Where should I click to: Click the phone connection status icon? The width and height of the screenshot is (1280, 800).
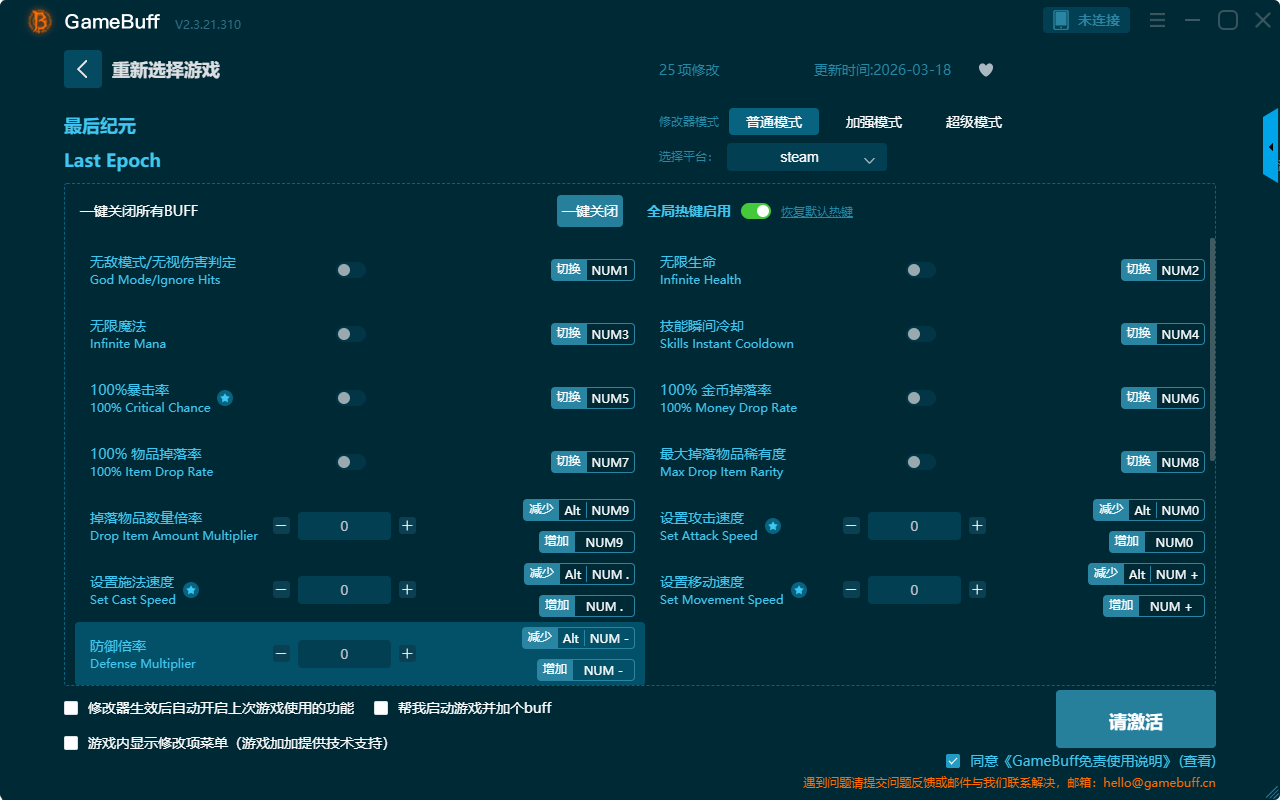pos(1061,20)
